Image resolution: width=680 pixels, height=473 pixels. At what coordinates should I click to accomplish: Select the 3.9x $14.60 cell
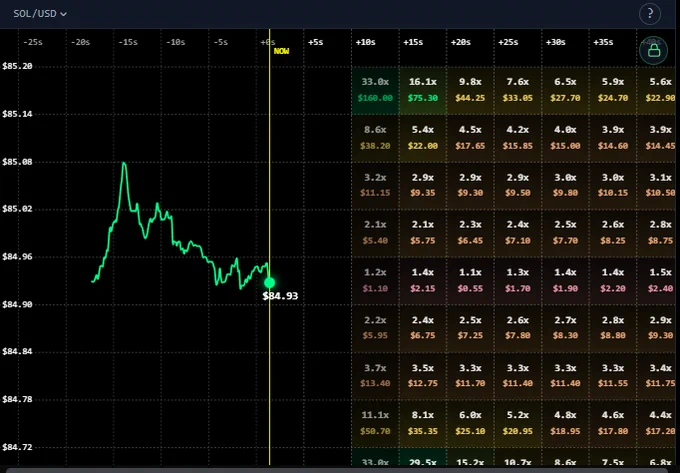tap(613, 138)
